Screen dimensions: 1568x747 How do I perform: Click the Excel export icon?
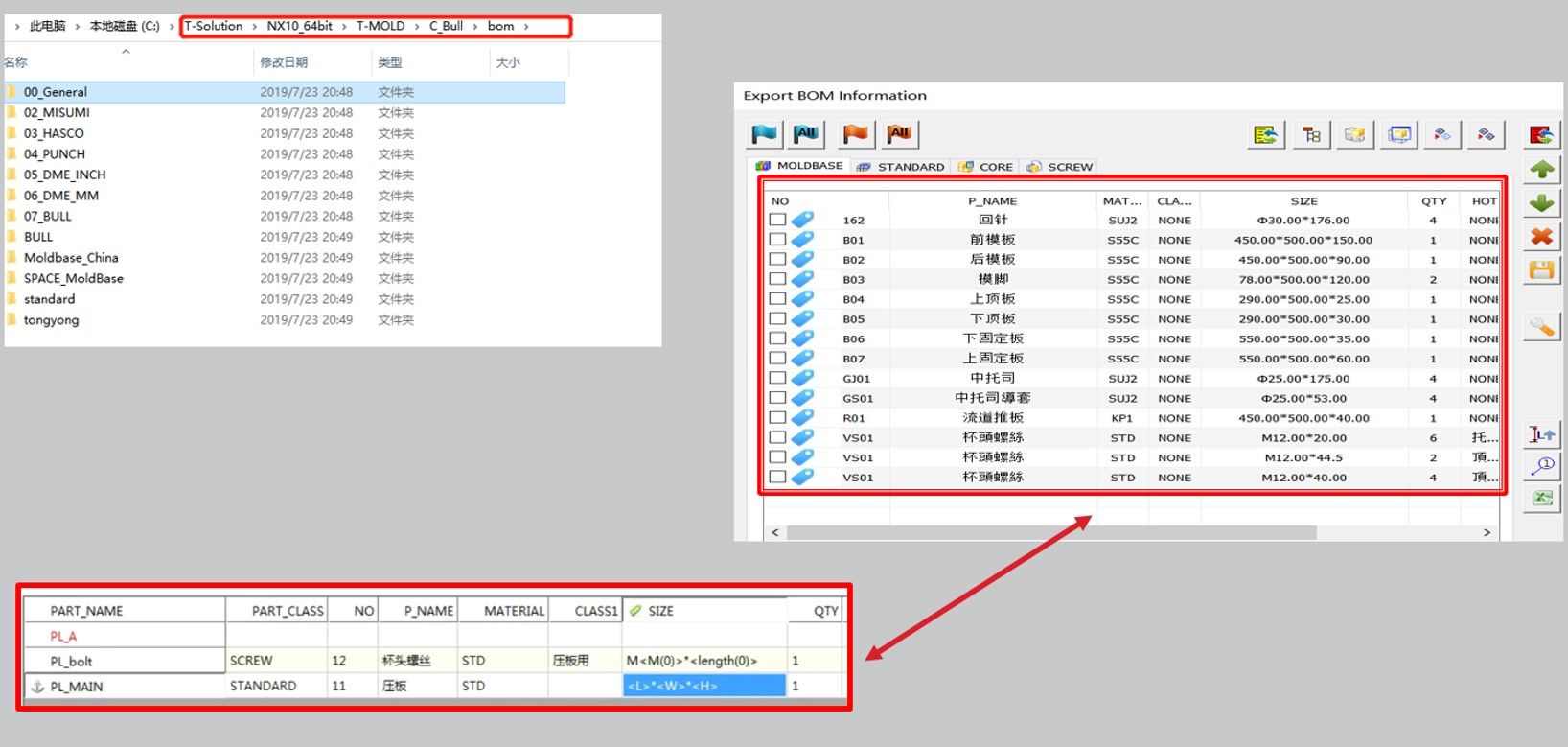(x=1541, y=498)
